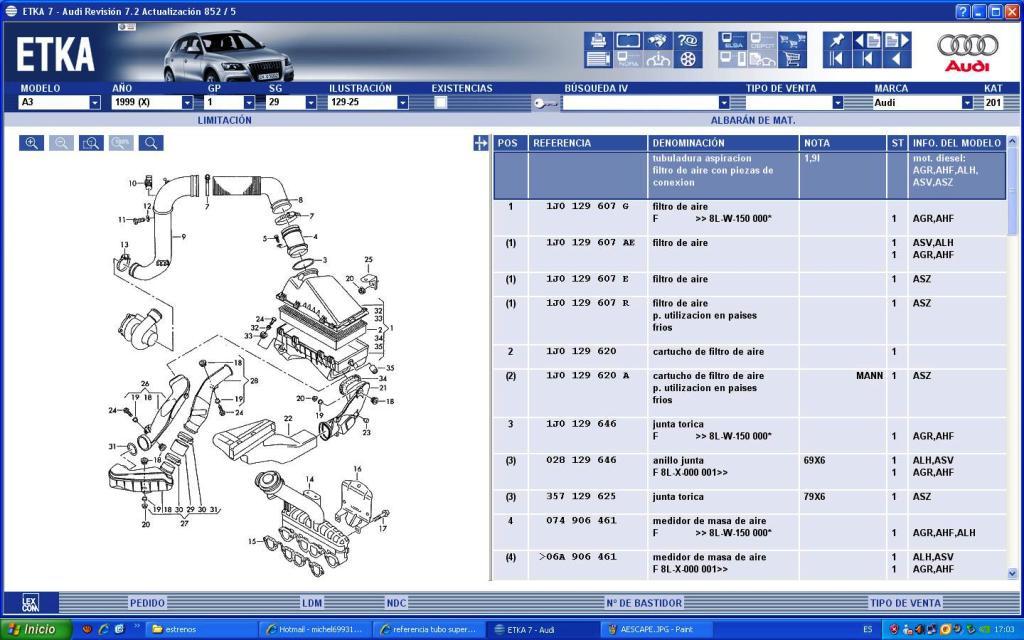This screenshot has height=640, width=1024.
Task: Click the ES language indicator in taskbar
Action: 867,630
